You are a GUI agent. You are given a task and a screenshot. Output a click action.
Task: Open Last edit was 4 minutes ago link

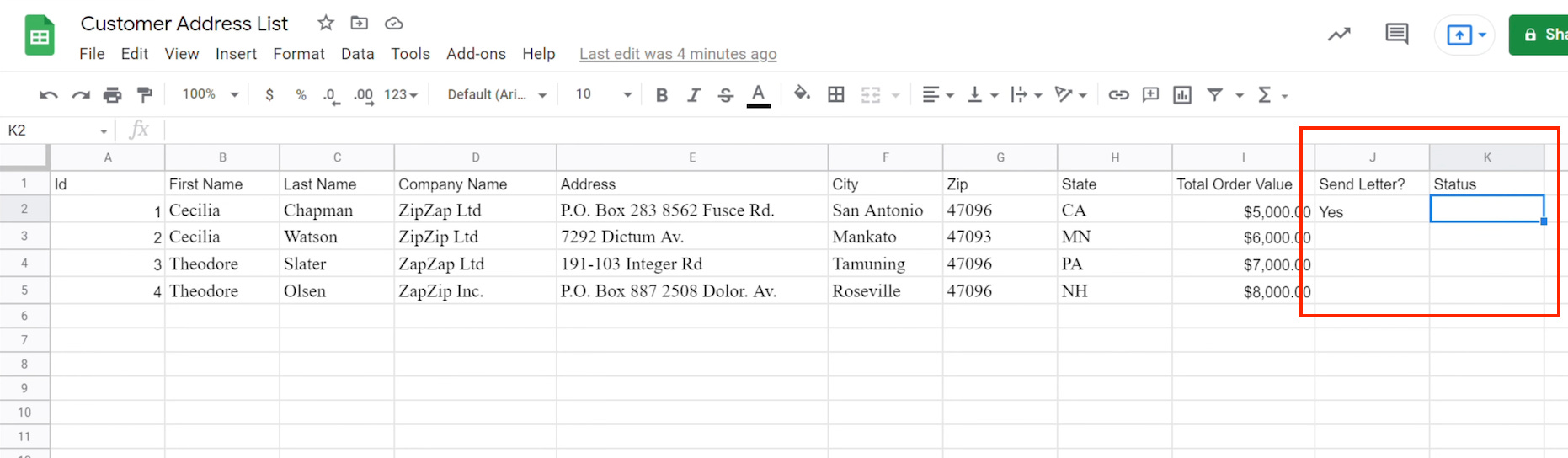[678, 54]
